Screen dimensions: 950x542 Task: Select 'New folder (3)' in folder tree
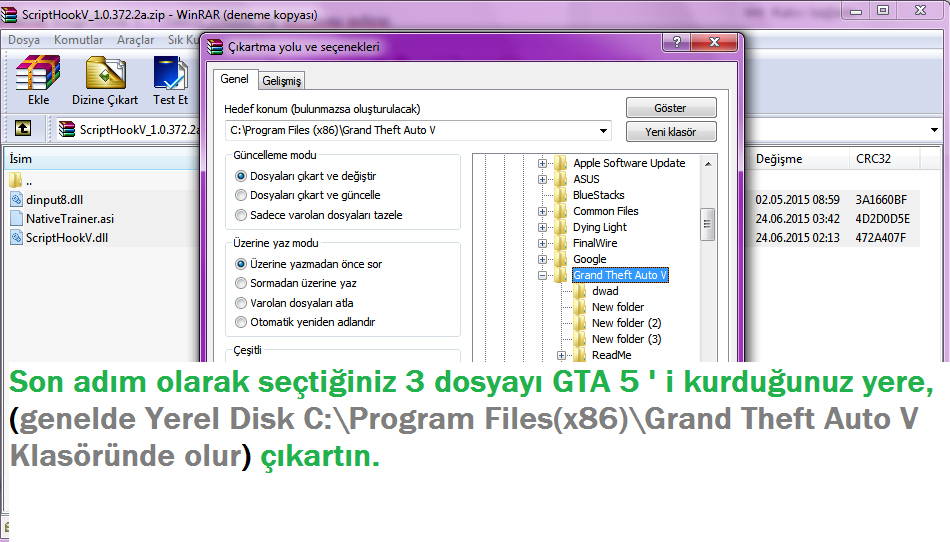pos(626,339)
